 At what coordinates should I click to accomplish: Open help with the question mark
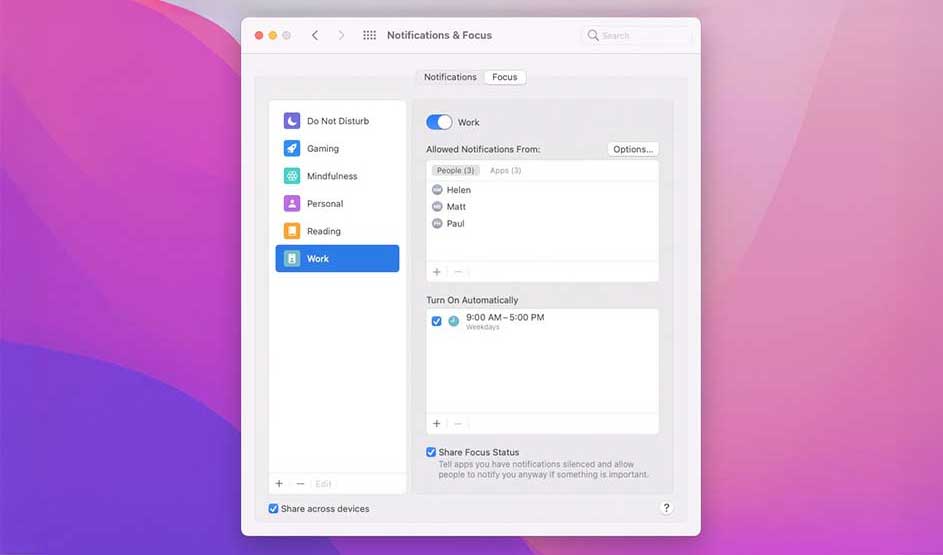(666, 508)
